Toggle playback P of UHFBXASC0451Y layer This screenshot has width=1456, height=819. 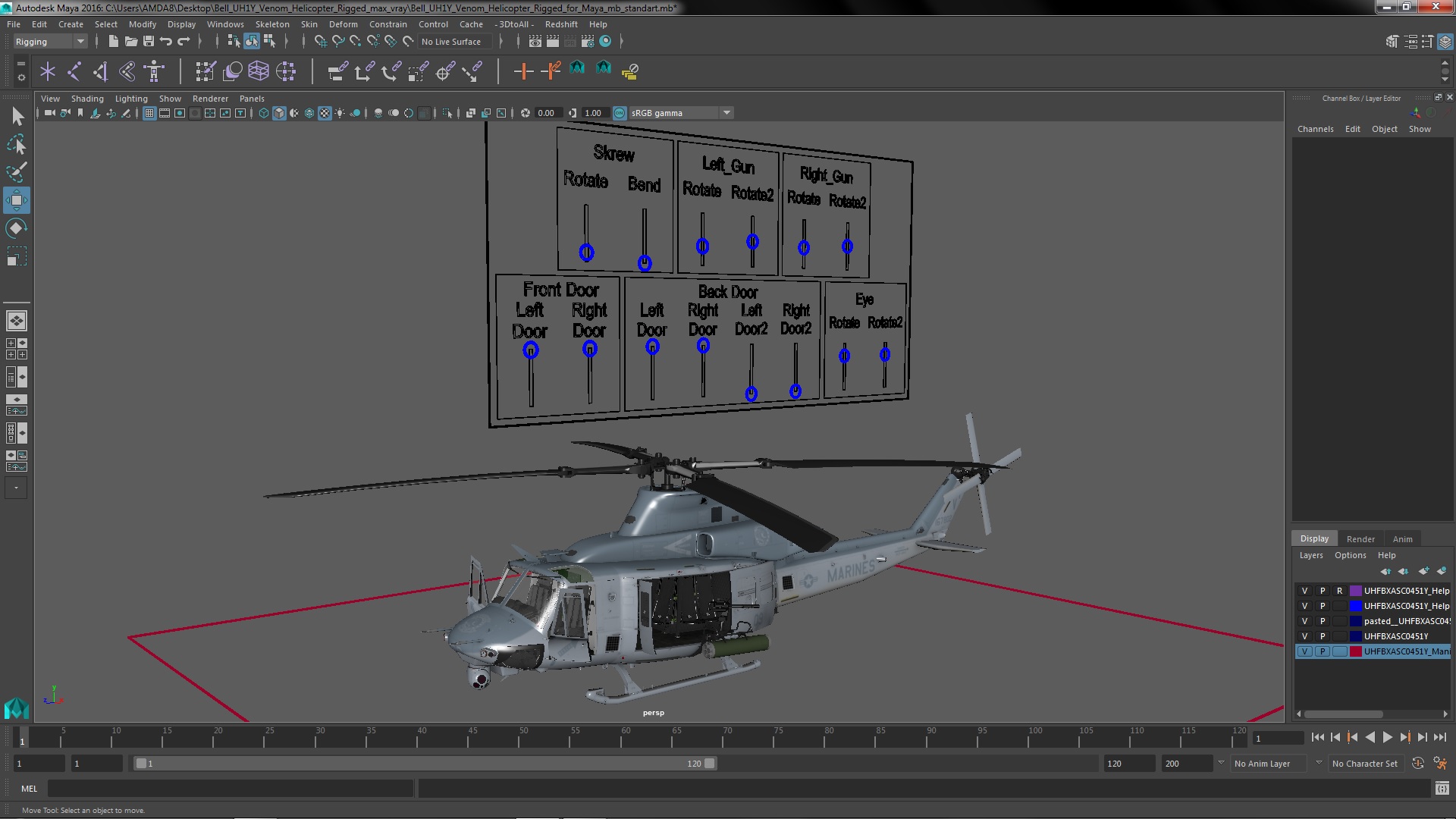coord(1323,636)
